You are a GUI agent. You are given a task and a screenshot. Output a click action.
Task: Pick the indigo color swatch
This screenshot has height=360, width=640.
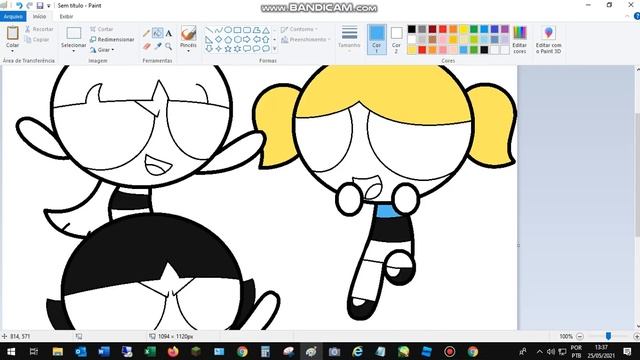pyautogui.click(x=495, y=29)
